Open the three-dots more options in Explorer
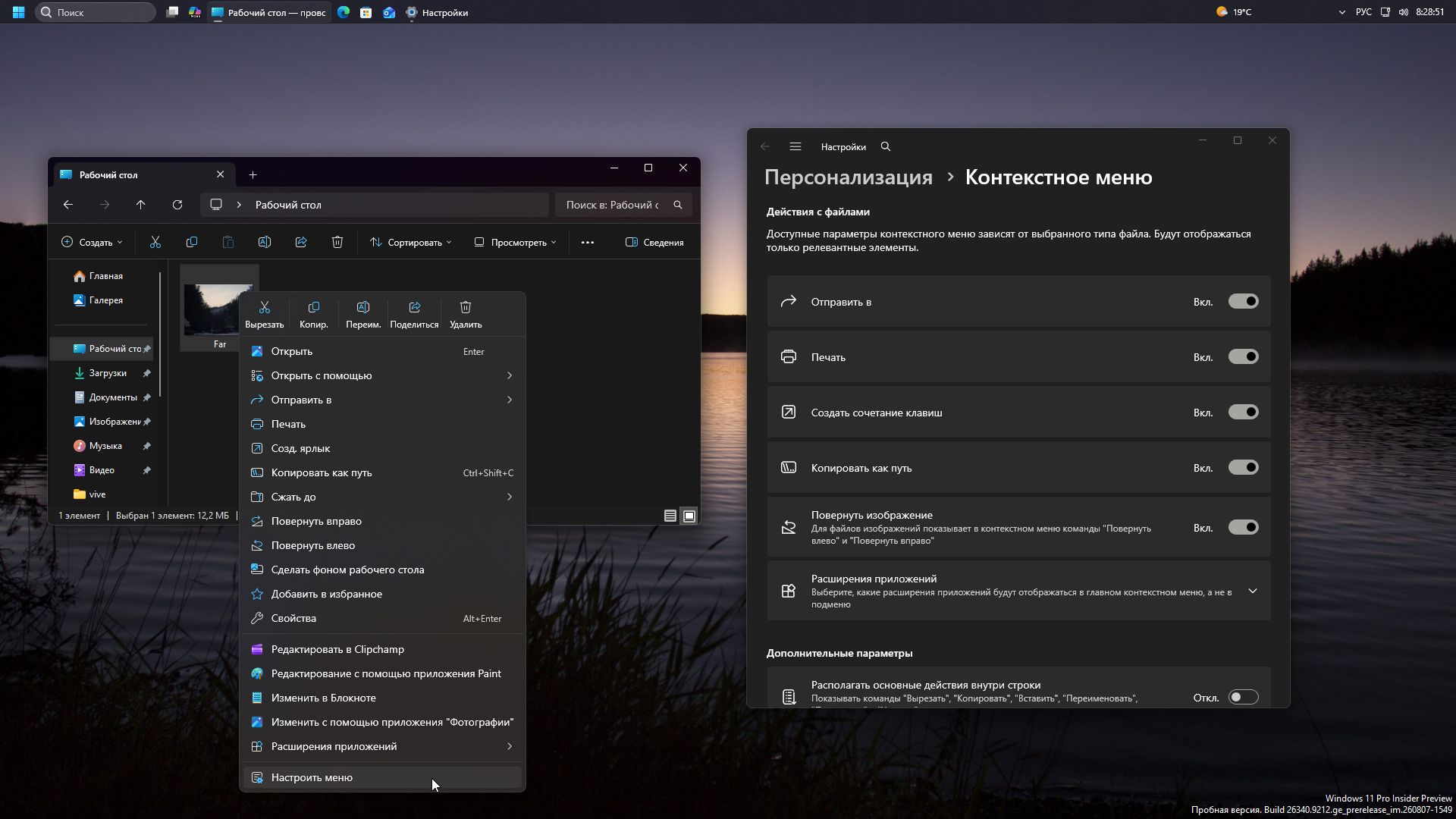This screenshot has width=1456, height=819. click(588, 243)
